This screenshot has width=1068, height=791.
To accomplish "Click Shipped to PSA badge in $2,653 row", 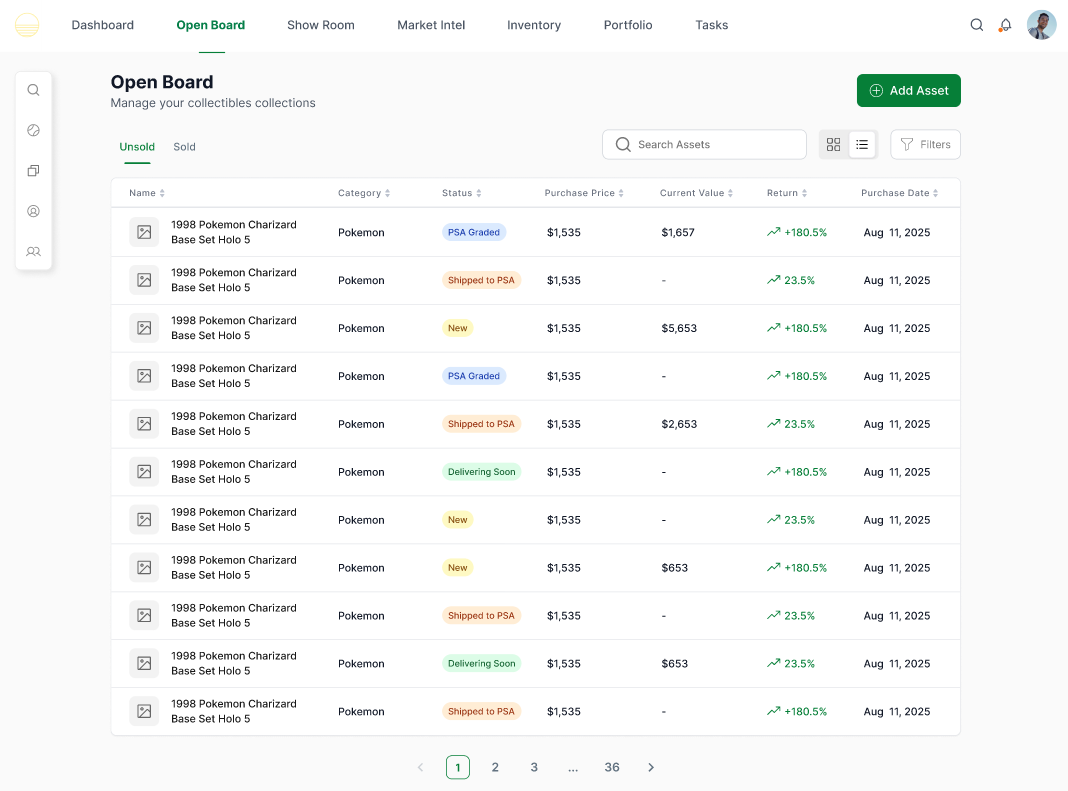I will click(x=482, y=424).
